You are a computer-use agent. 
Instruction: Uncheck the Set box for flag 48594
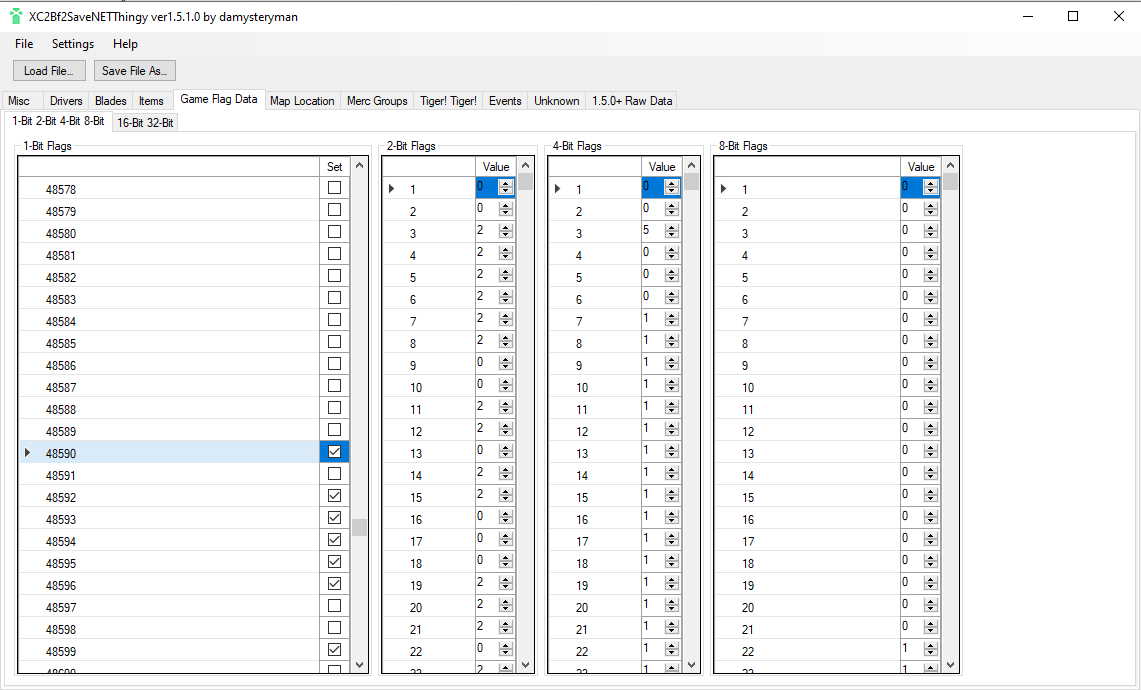(334, 540)
